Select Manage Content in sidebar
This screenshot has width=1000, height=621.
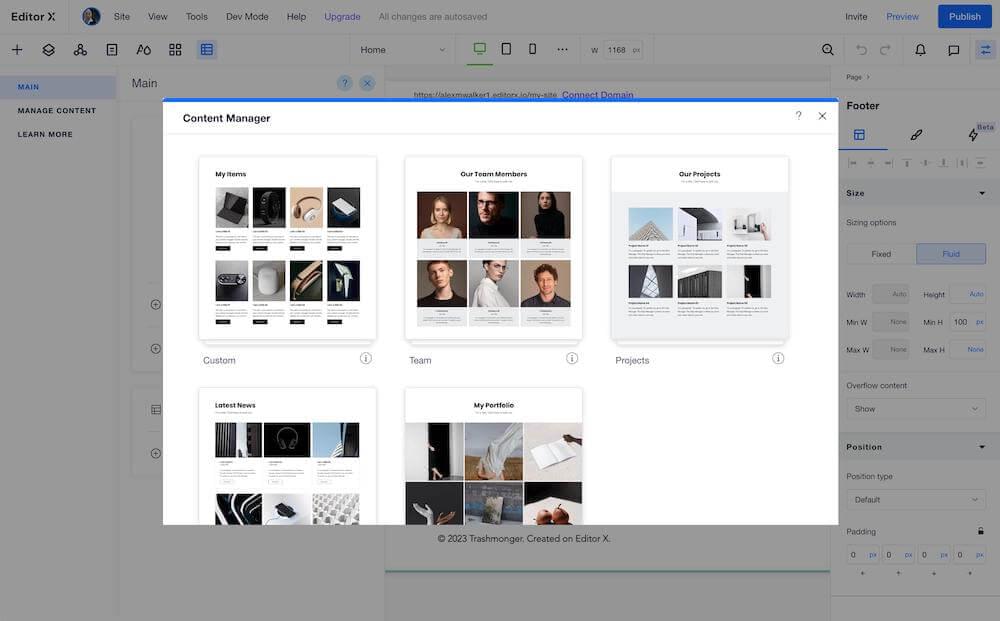[57, 111]
